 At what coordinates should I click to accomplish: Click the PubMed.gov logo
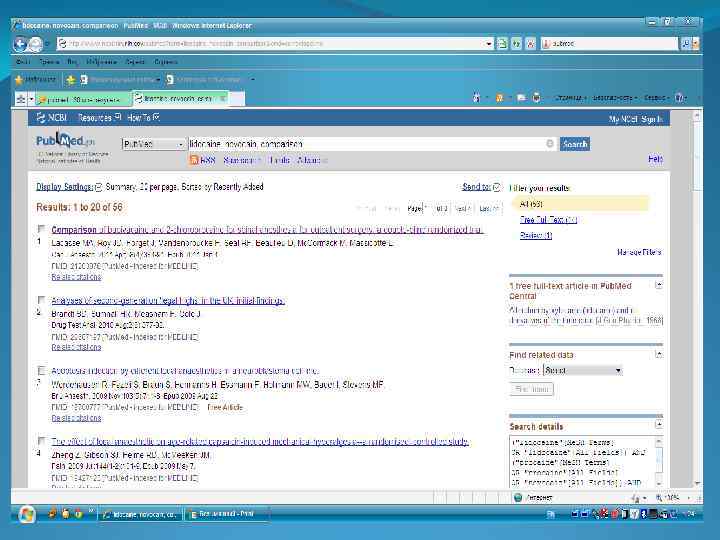point(65,140)
